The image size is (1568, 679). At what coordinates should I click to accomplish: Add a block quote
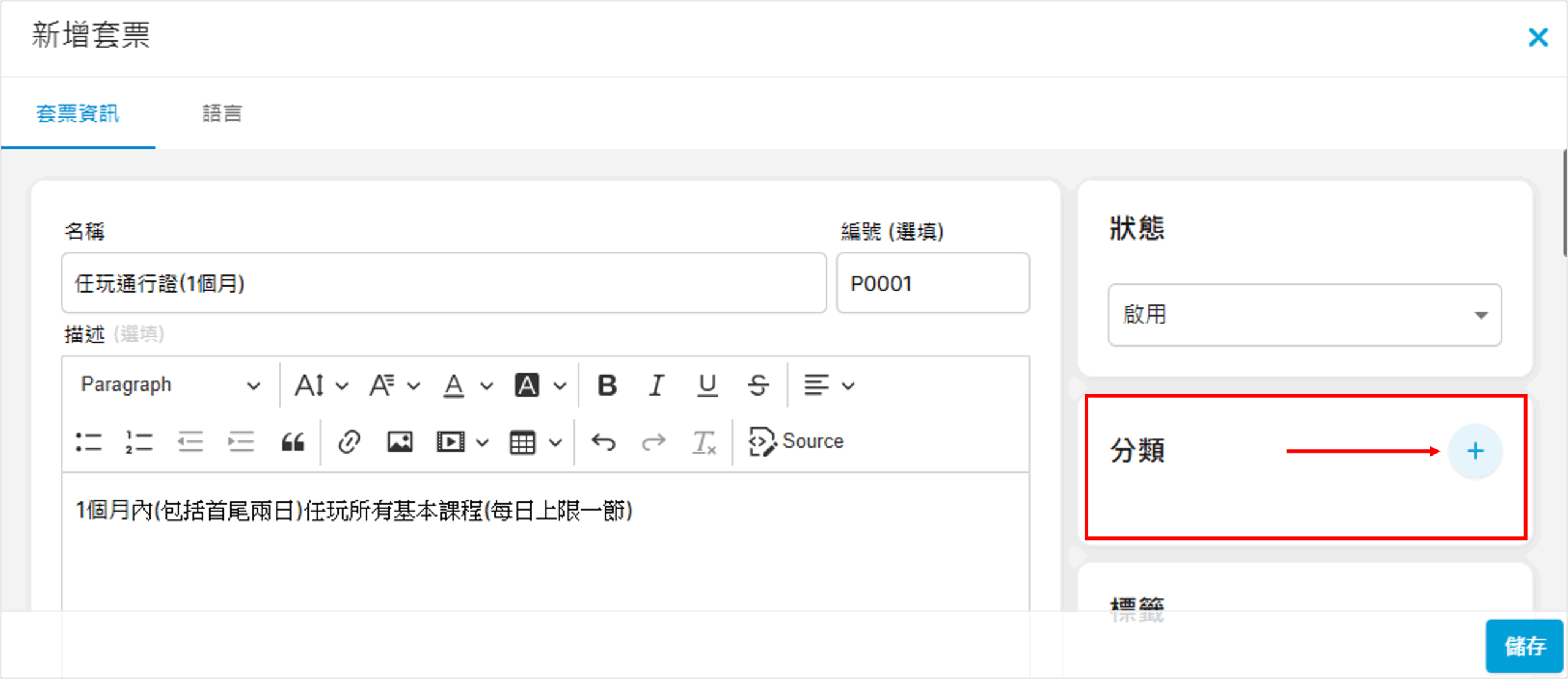[x=293, y=441]
